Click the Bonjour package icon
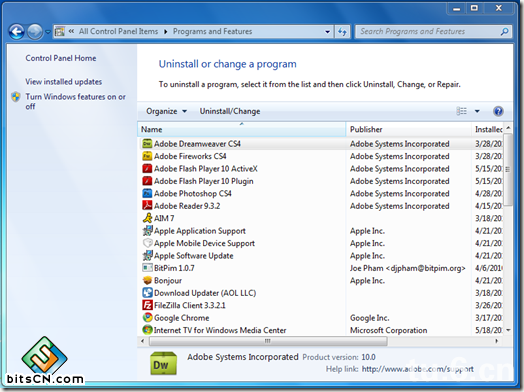524x392 pixels. [x=147, y=280]
